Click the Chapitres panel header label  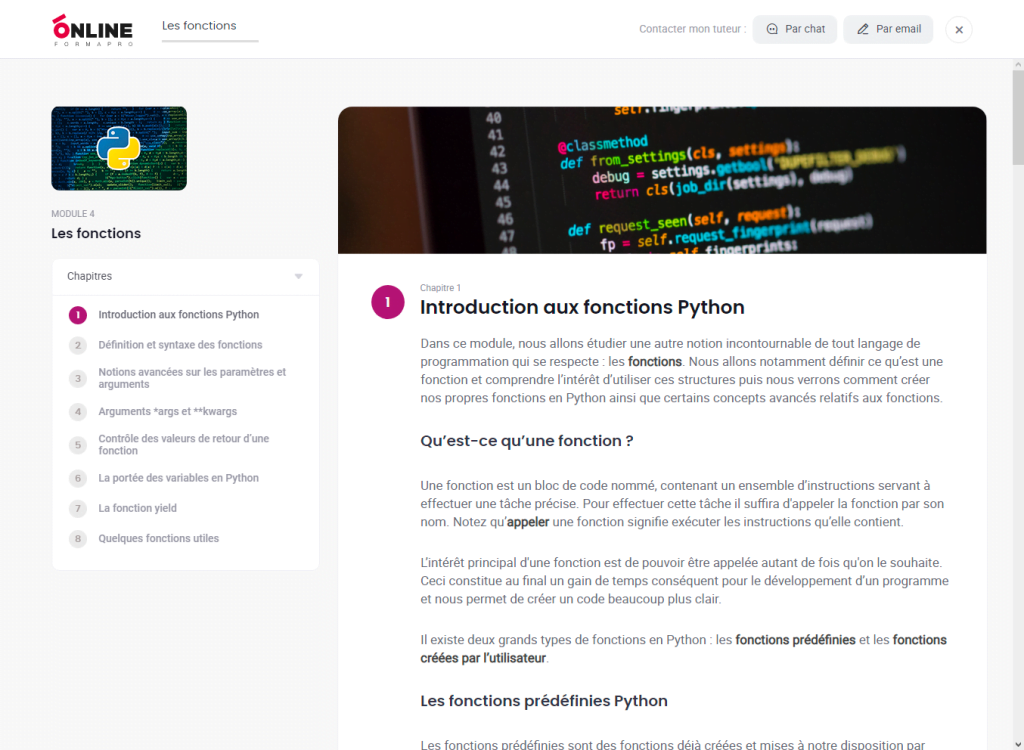point(89,276)
